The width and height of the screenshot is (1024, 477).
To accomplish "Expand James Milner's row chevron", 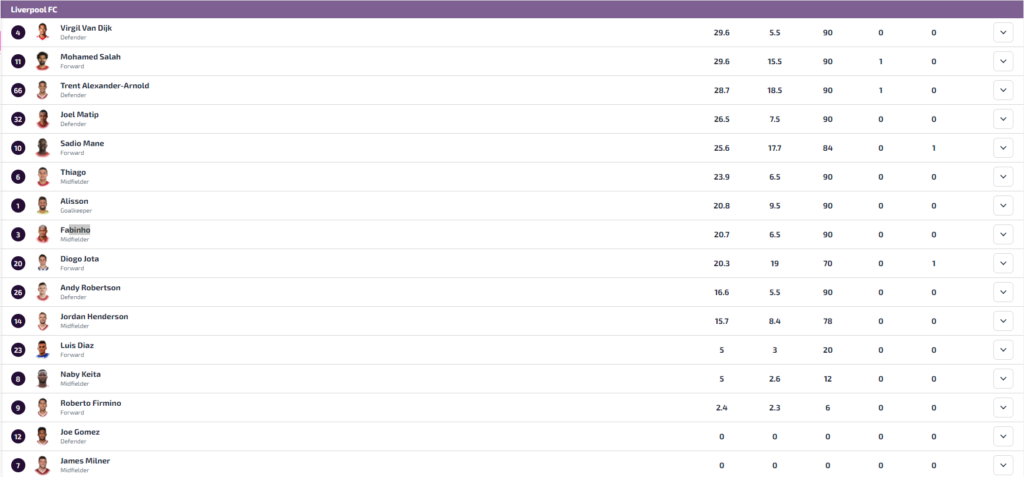I will tap(1002, 465).
